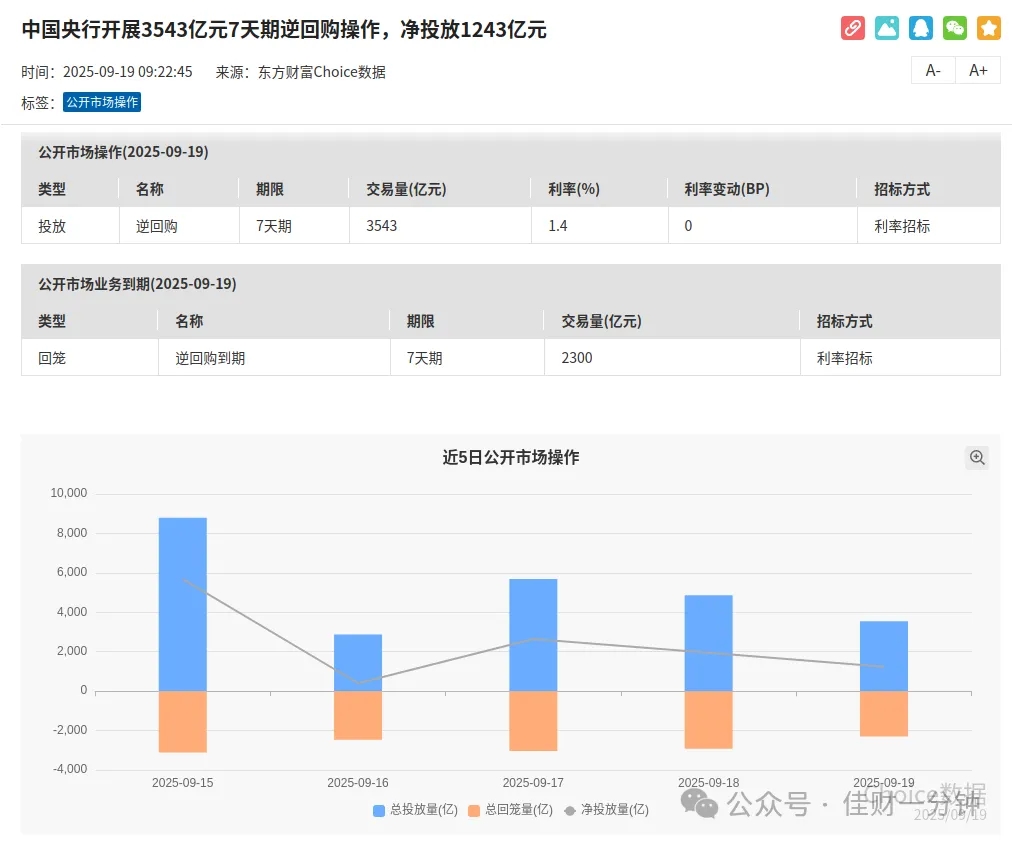The image size is (1012, 844).
Task: Click the 名称 header in the first table
Action: [150, 189]
